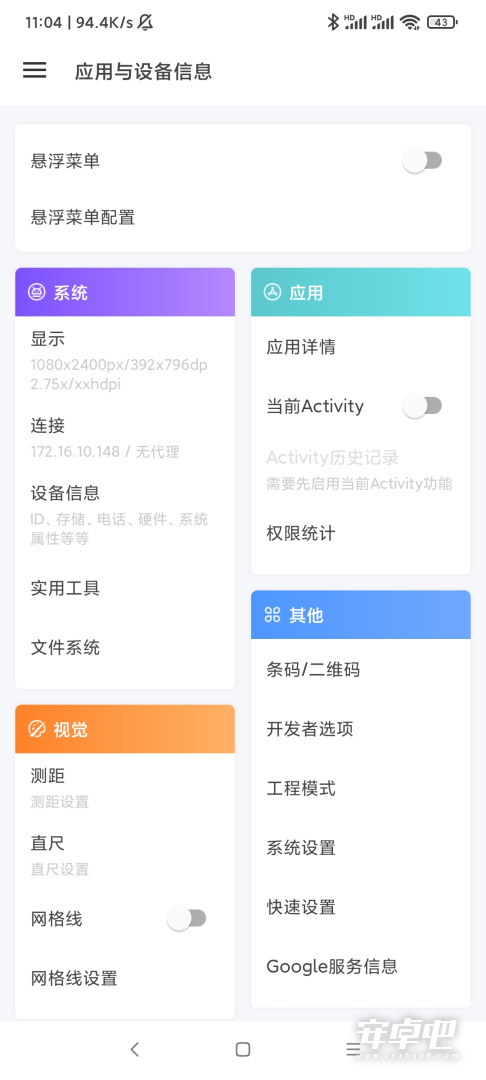Tap the Bluetooth status bar icon
486x1080 pixels.
333,22
